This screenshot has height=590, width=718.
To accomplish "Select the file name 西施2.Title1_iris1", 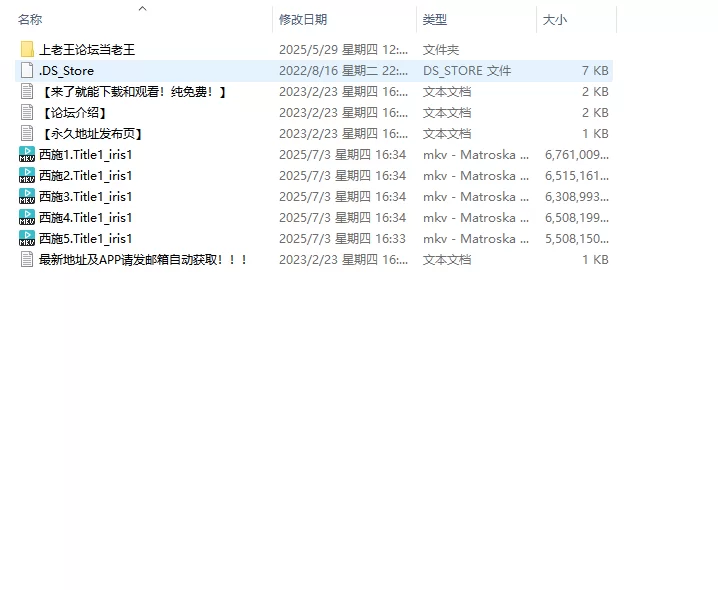I will 86,175.
